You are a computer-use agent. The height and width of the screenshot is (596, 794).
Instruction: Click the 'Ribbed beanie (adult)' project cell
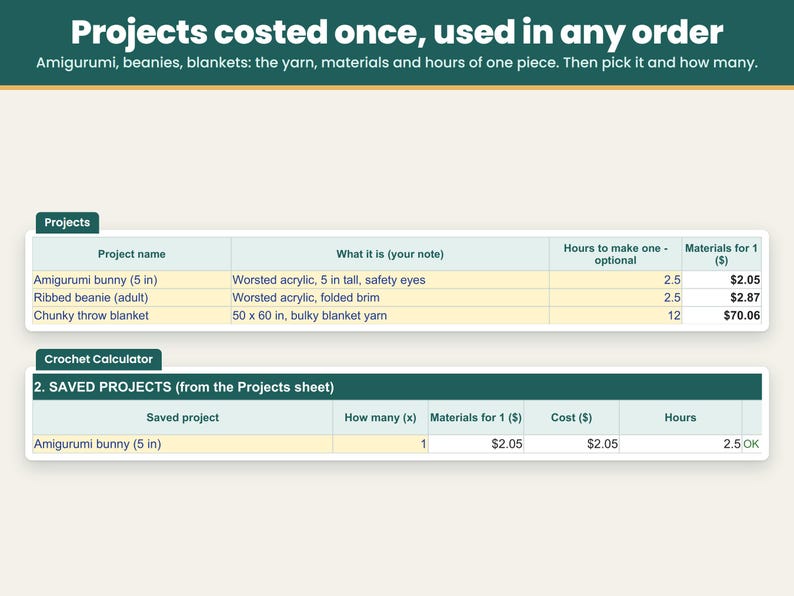tap(132, 297)
